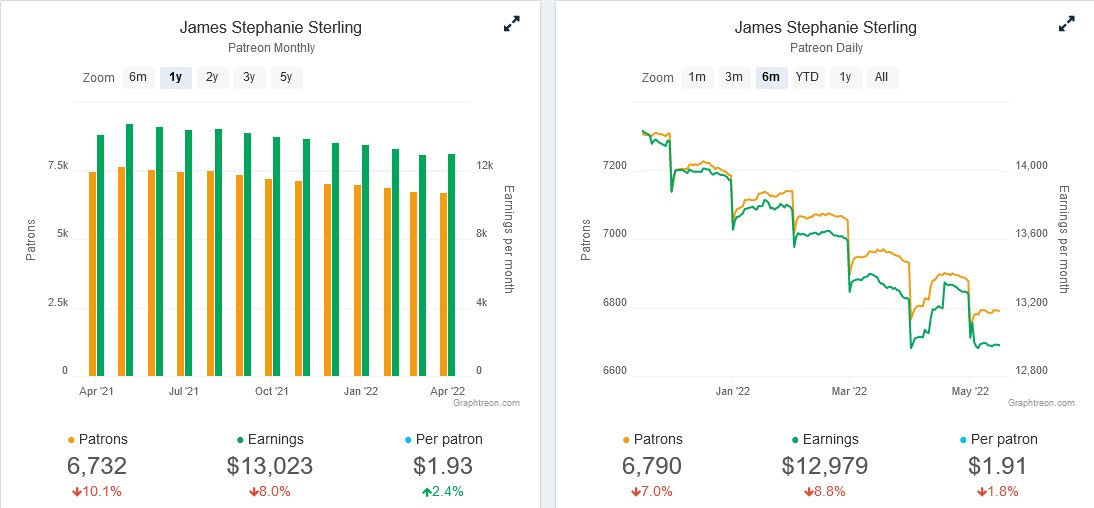Click the Jan '22 label on Monthly chart
The image size is (1094, 508).
point(361,391)
